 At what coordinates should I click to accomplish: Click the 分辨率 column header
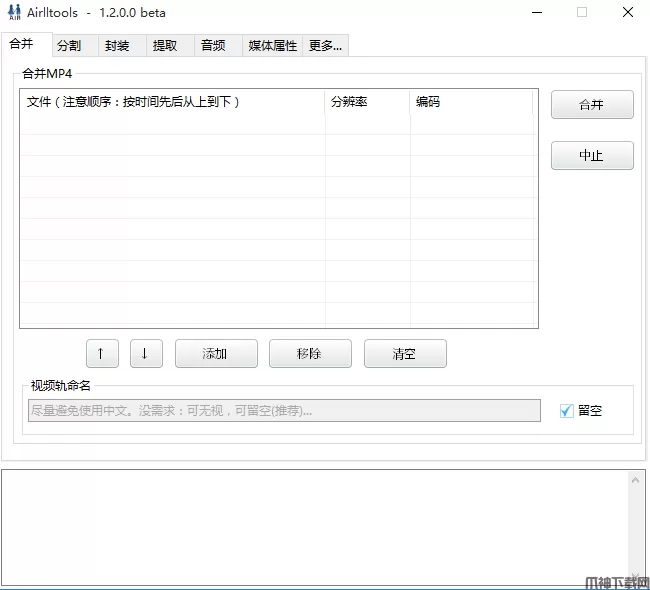tap(366, 102)
